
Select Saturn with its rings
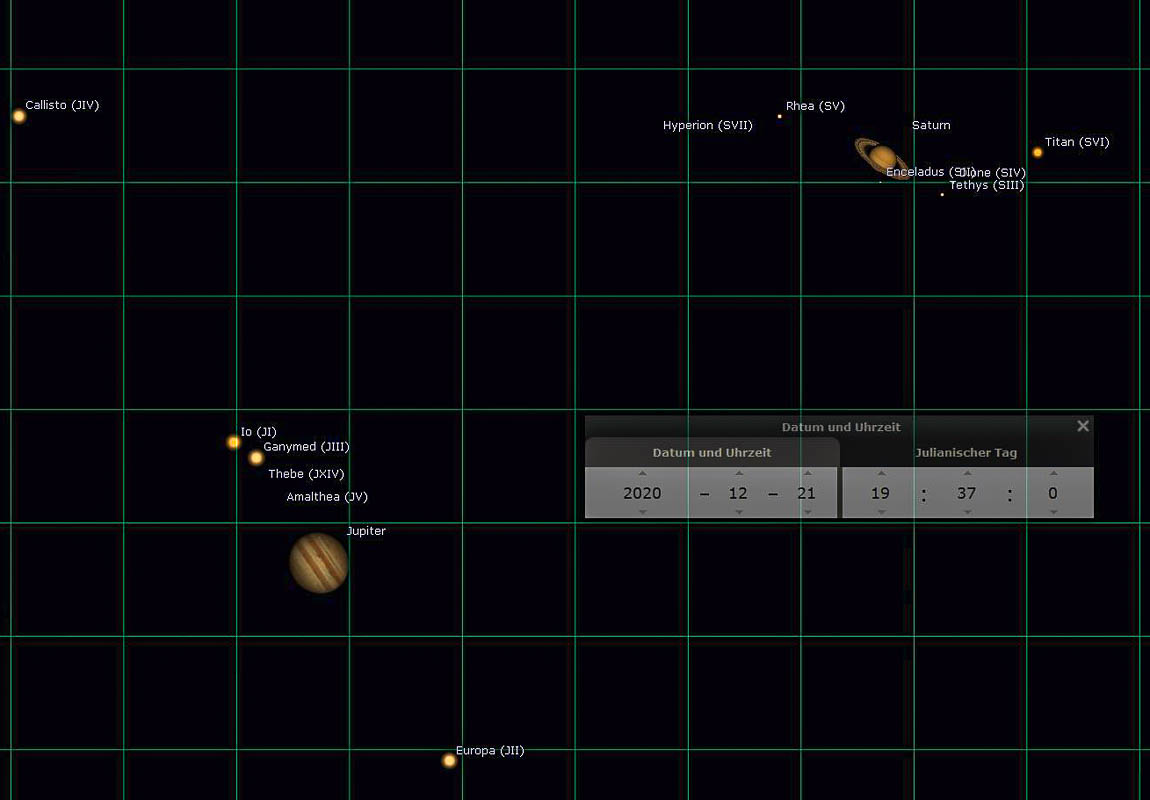point(882,157)
